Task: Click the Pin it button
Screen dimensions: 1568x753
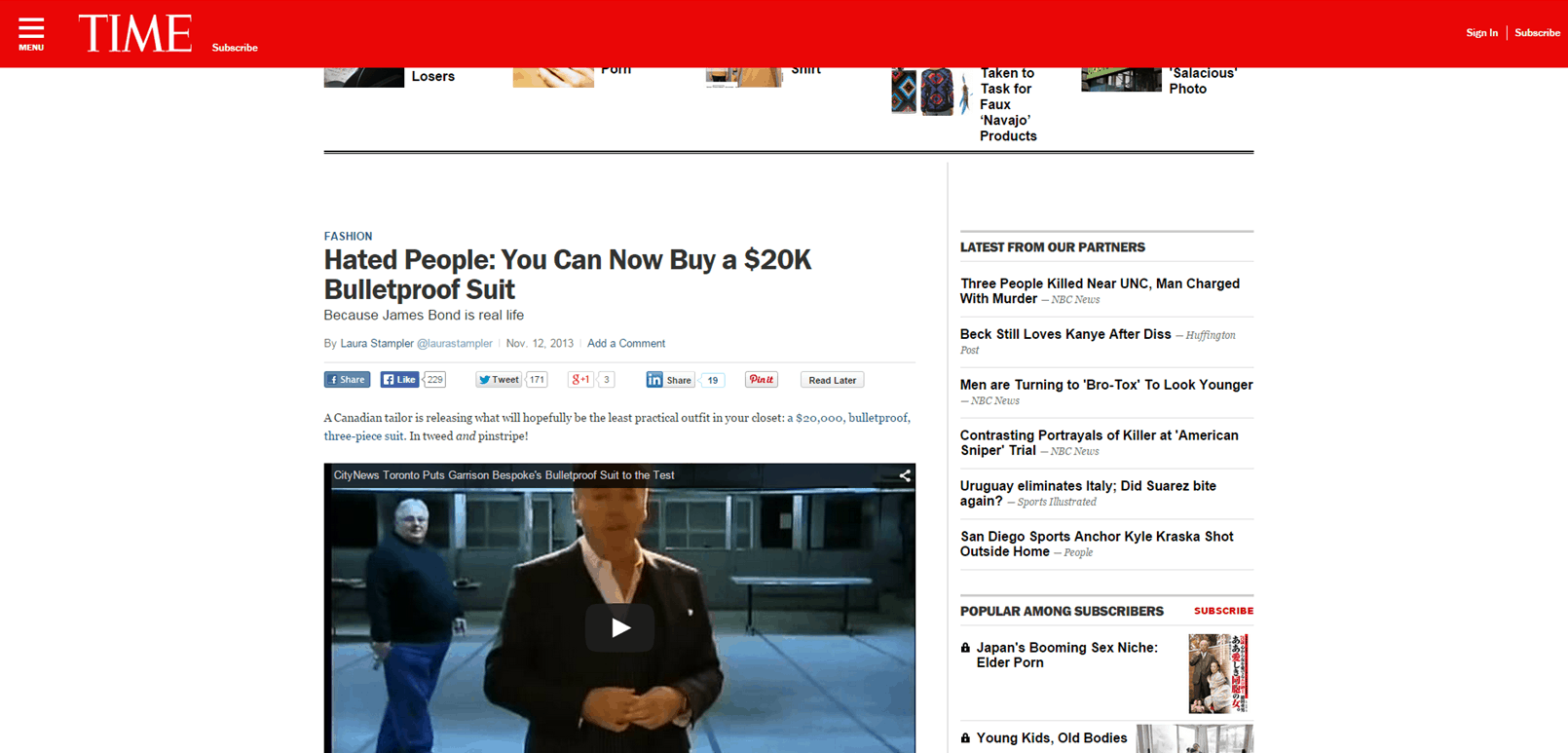Action: tap(762, 380)
